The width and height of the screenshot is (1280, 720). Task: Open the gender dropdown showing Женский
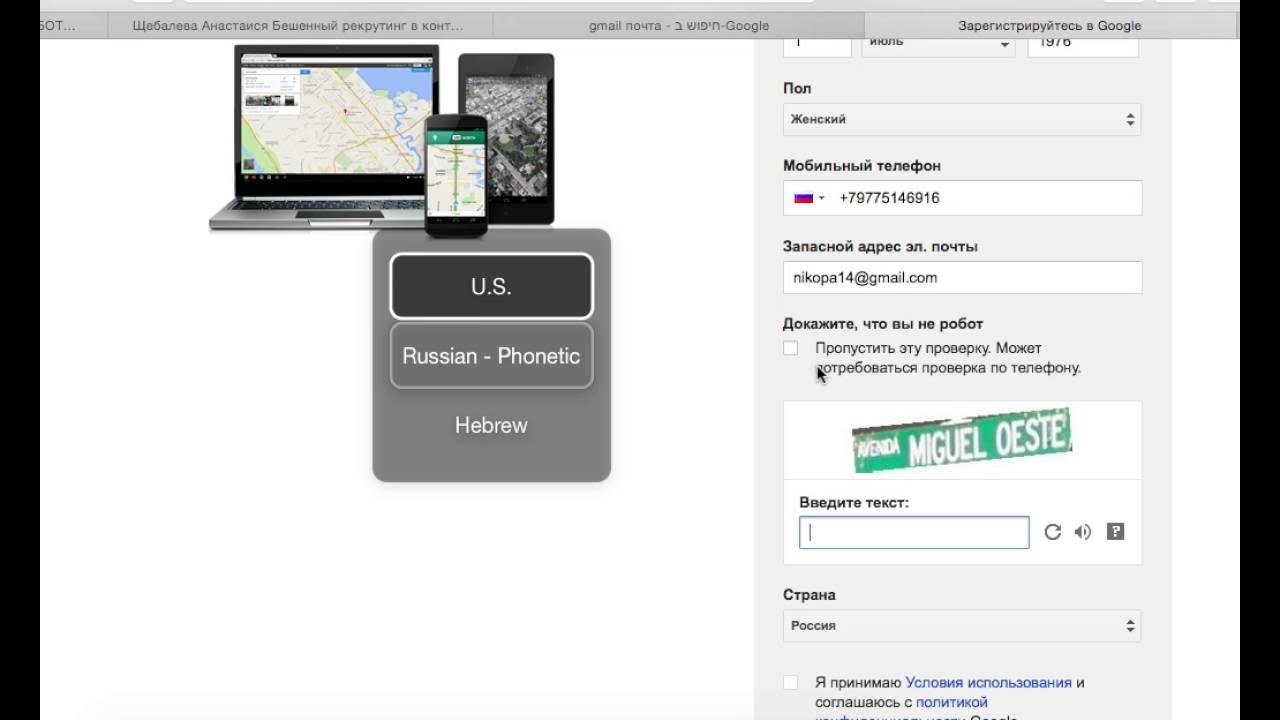[962, 119]
